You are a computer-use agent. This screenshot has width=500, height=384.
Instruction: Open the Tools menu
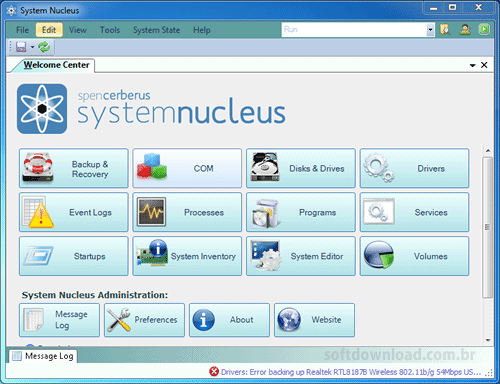pyautogui.click(x=110, y=30)
